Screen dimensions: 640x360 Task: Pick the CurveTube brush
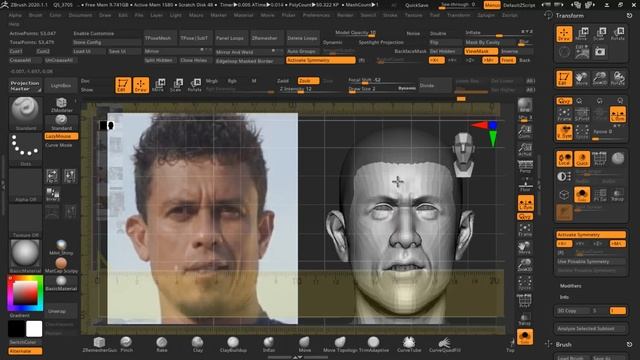click(x=409, y=344)
